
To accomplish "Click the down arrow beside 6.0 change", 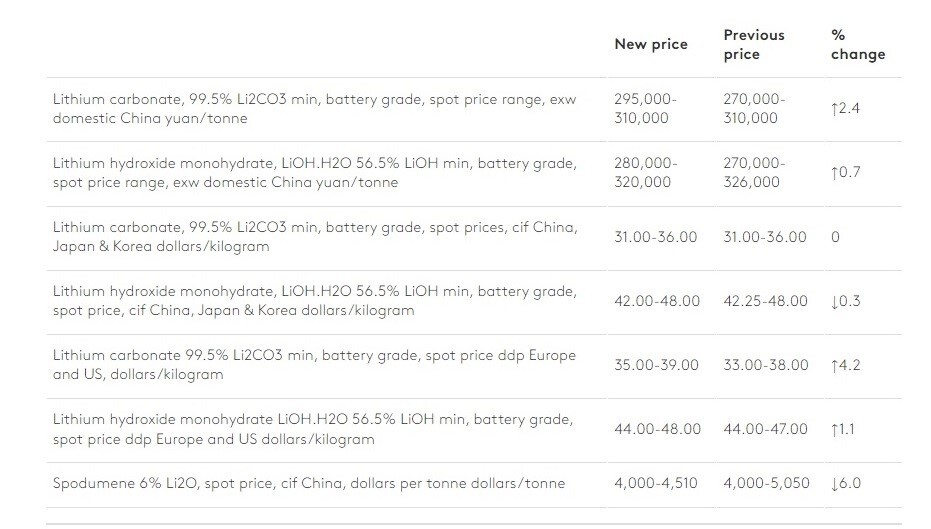I will tap(834, 484).
